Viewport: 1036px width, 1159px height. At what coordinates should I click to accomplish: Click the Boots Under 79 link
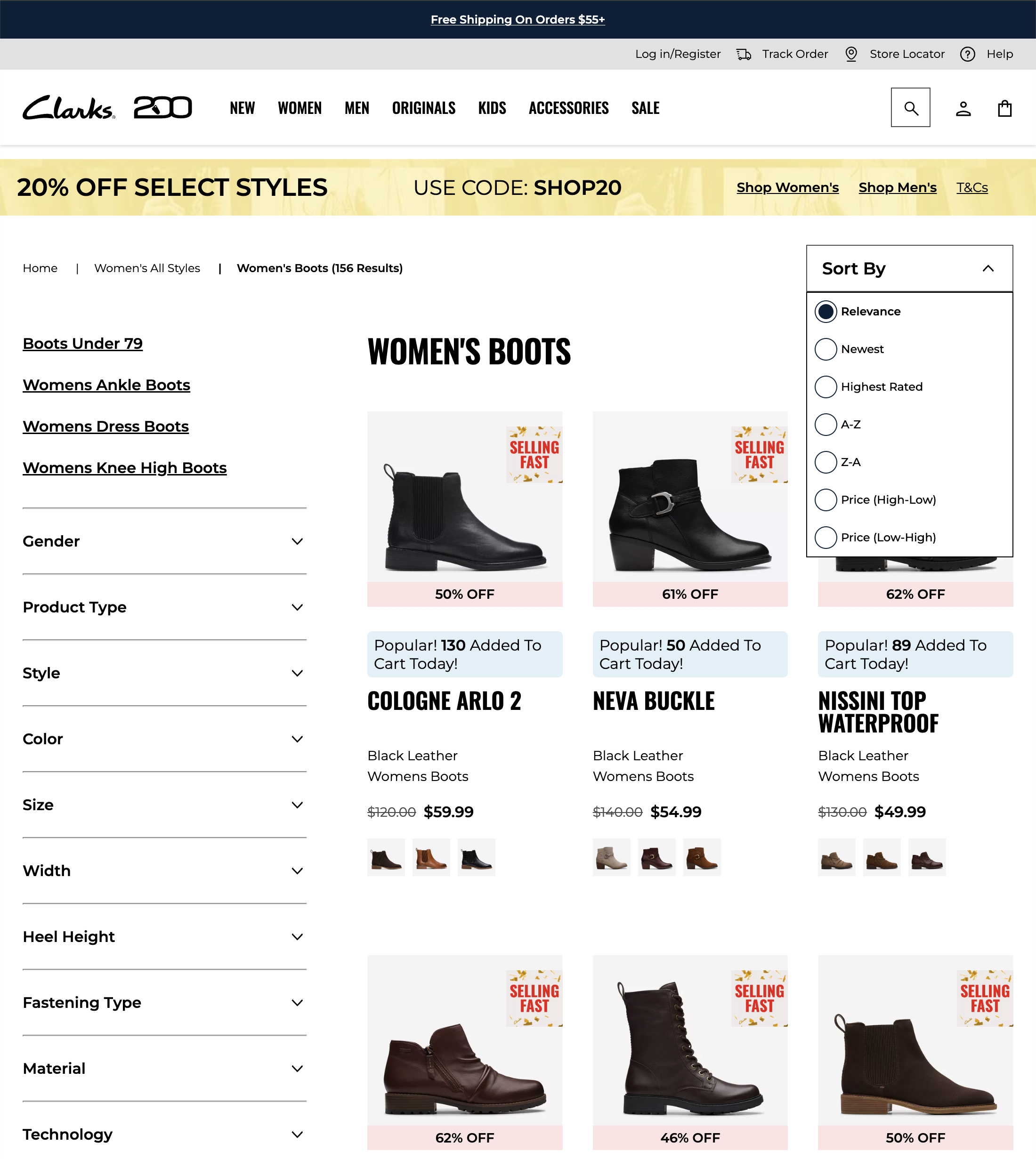[82, 344]
